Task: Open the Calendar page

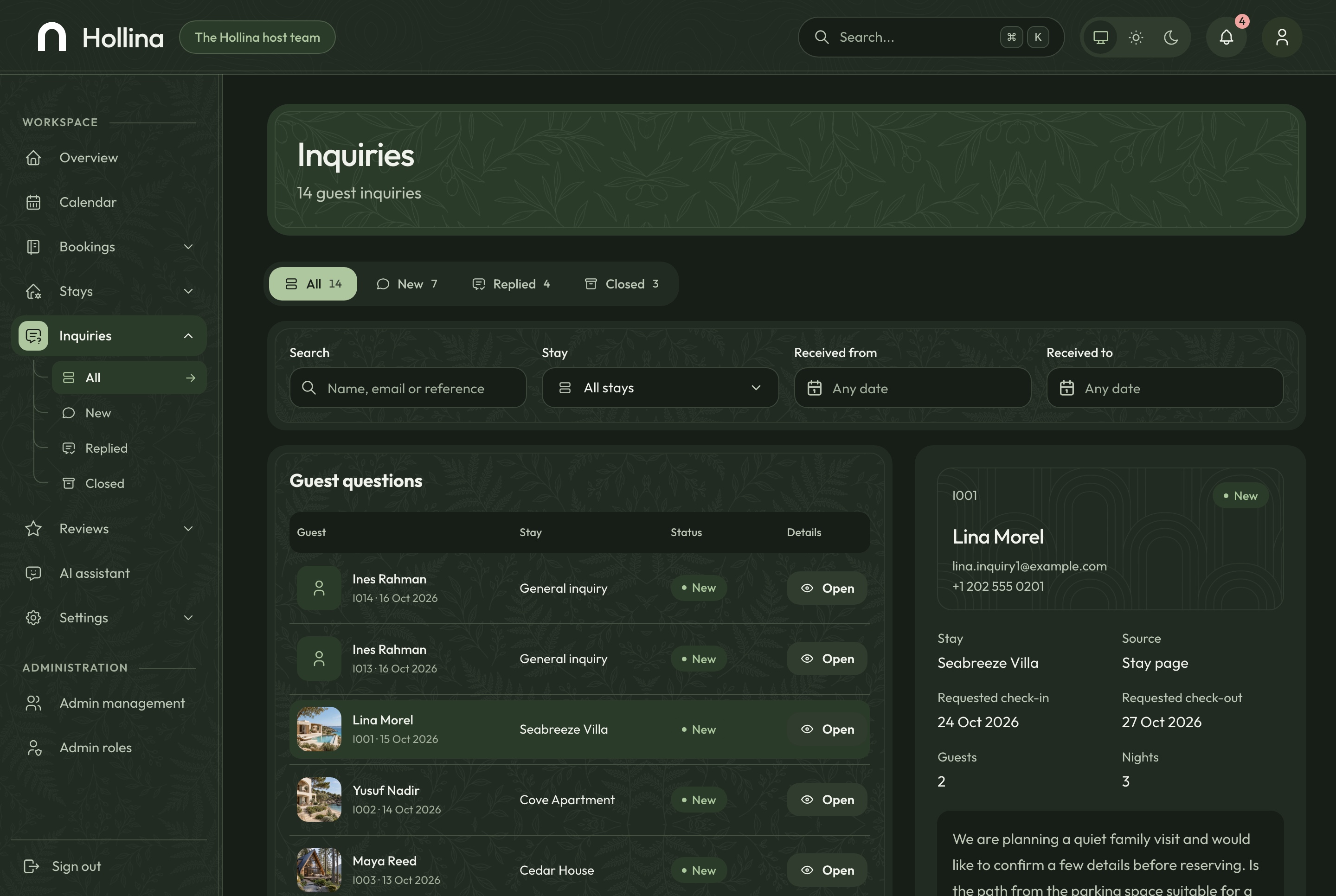Action: point(109,202)
